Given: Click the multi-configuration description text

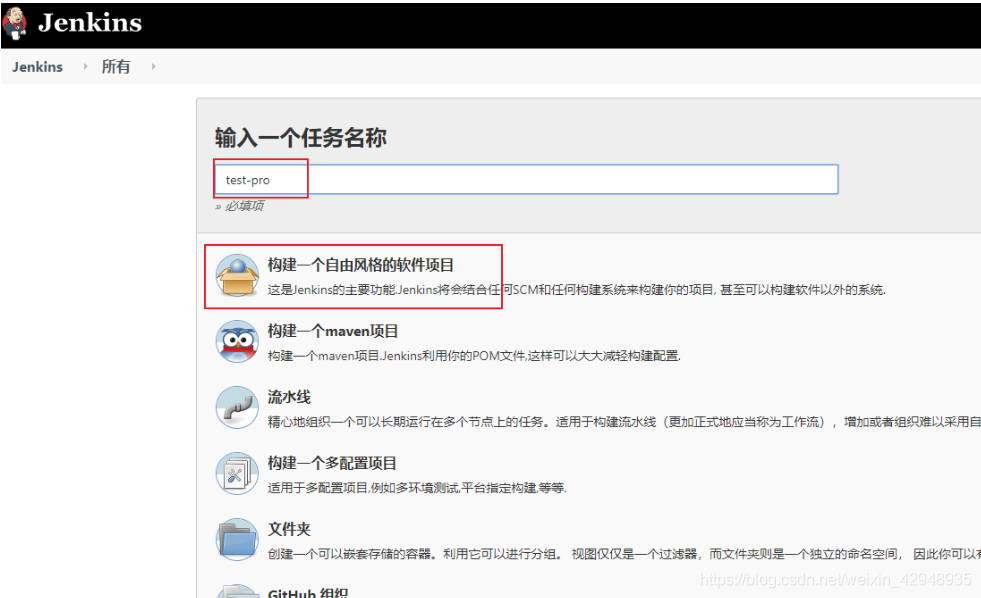Looking at the screenshot, I should [x=417, y=488].
